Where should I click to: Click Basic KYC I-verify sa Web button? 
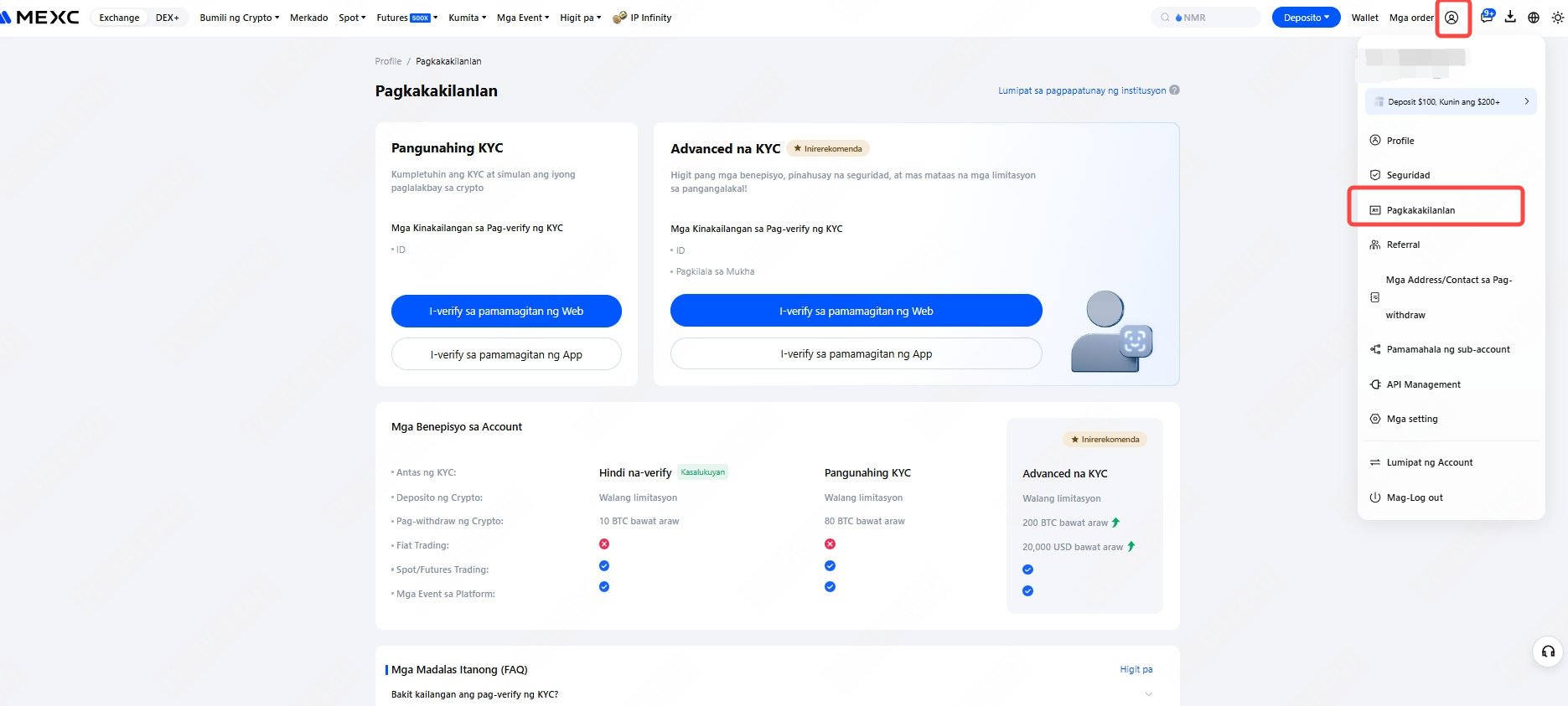click(506, 311)
